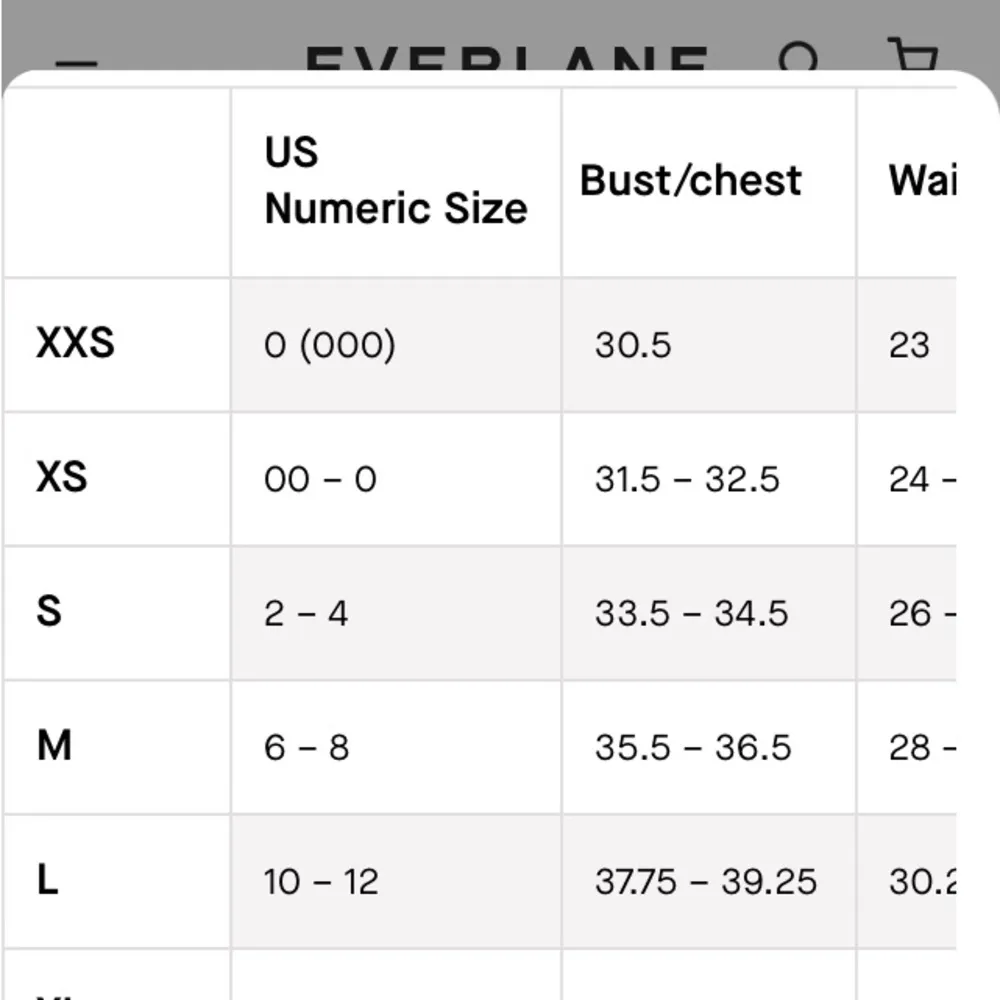1000x1000 pixels.
Task: Click the Everlane logo
Action: [506, 62]
